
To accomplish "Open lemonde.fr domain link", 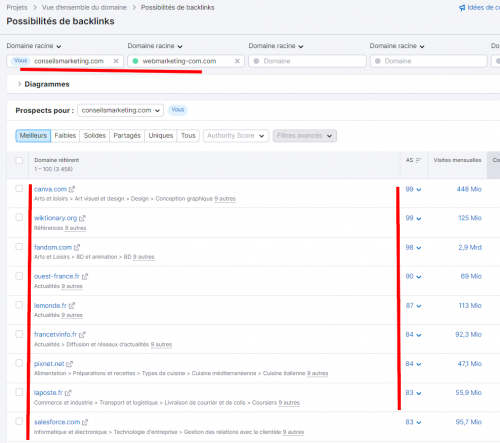I will 50,305.
